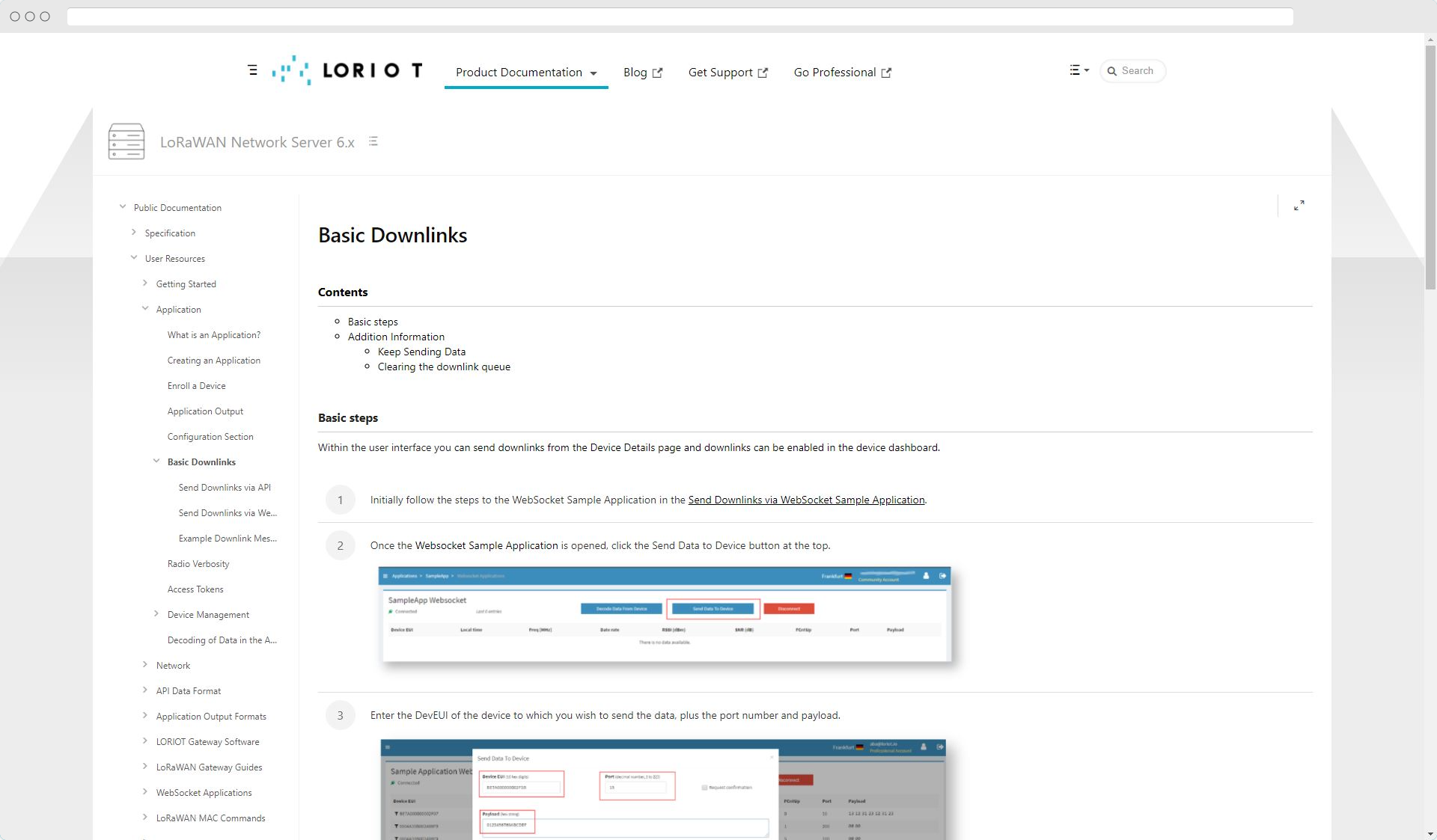Jump to Clearing the downlink queue section

(x=444, y=367)
